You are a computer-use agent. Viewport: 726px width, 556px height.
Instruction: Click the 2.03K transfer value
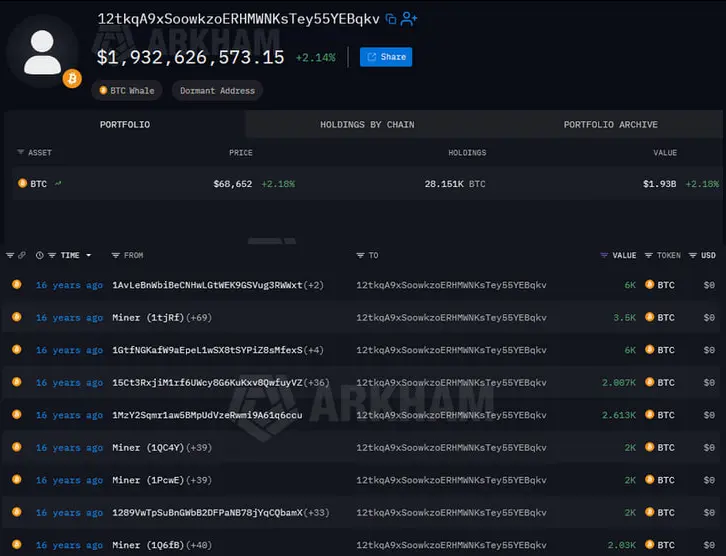coord(622,545)
